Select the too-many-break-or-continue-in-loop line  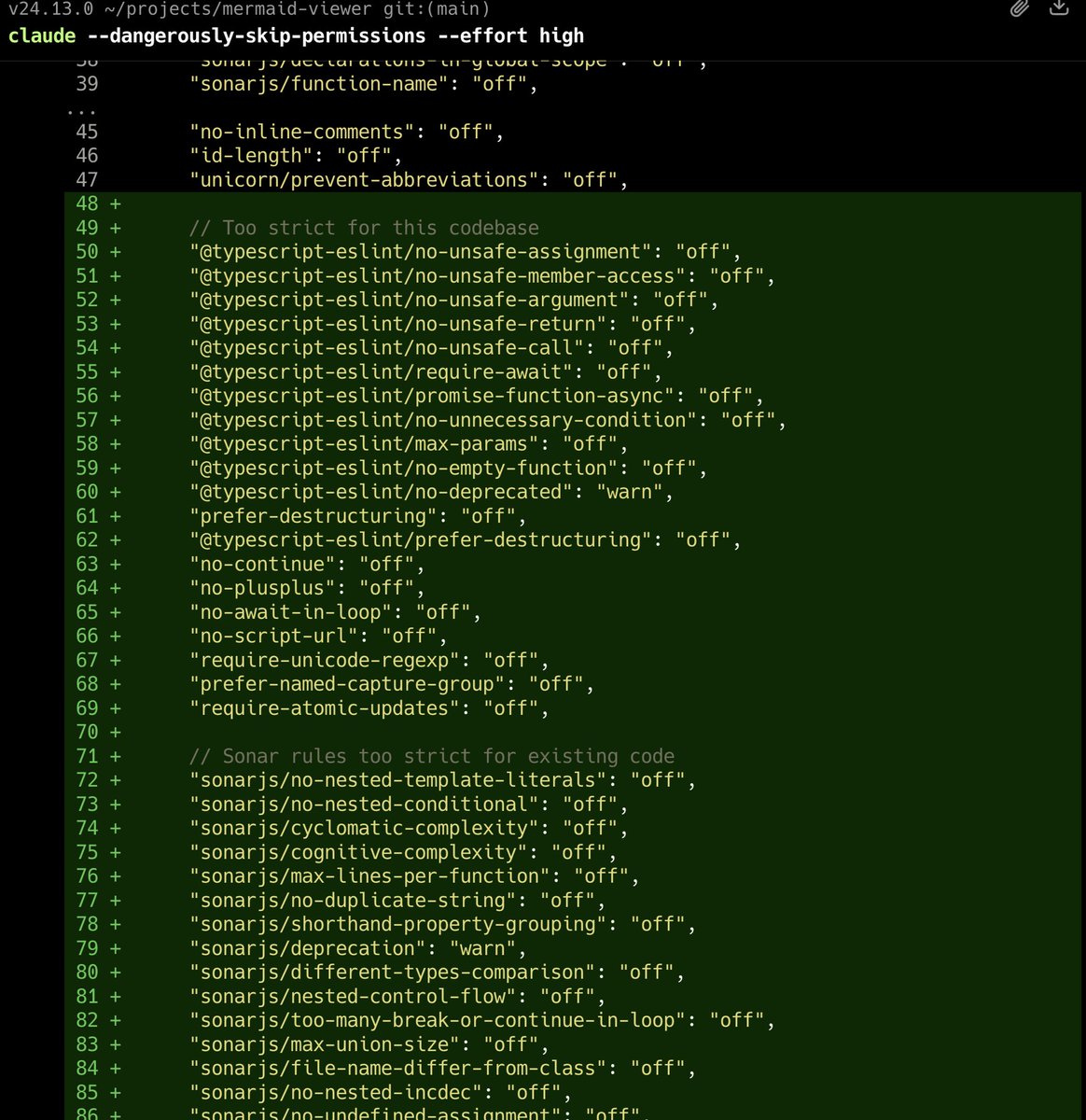tap(482, 1021)
